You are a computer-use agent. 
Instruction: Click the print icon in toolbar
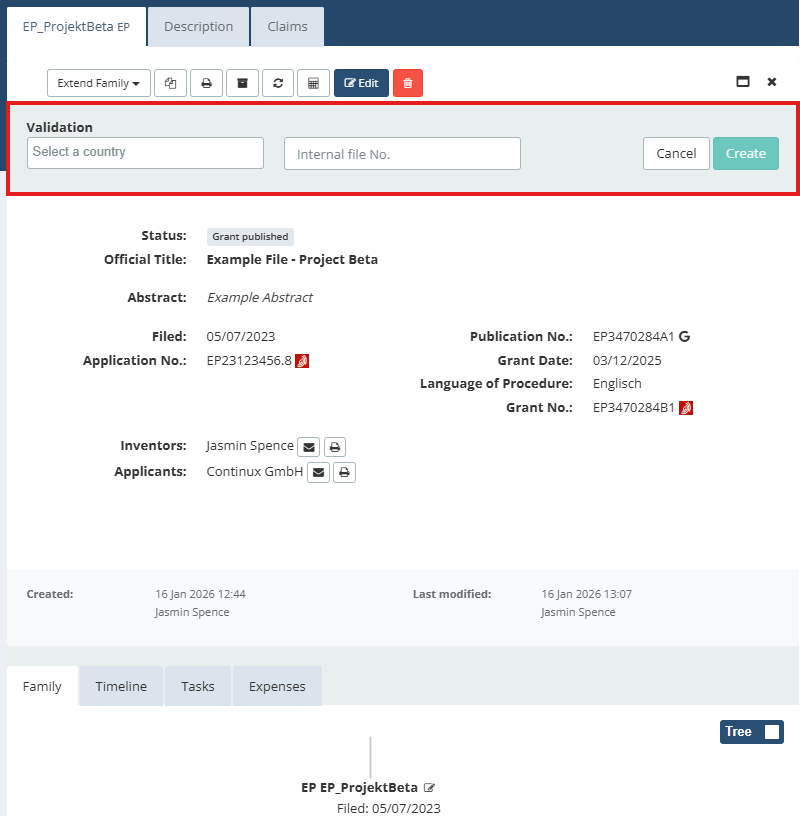[207, 83]
